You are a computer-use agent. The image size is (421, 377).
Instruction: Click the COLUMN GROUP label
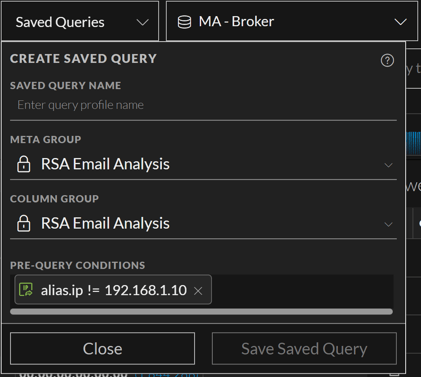tap(54, 199)
